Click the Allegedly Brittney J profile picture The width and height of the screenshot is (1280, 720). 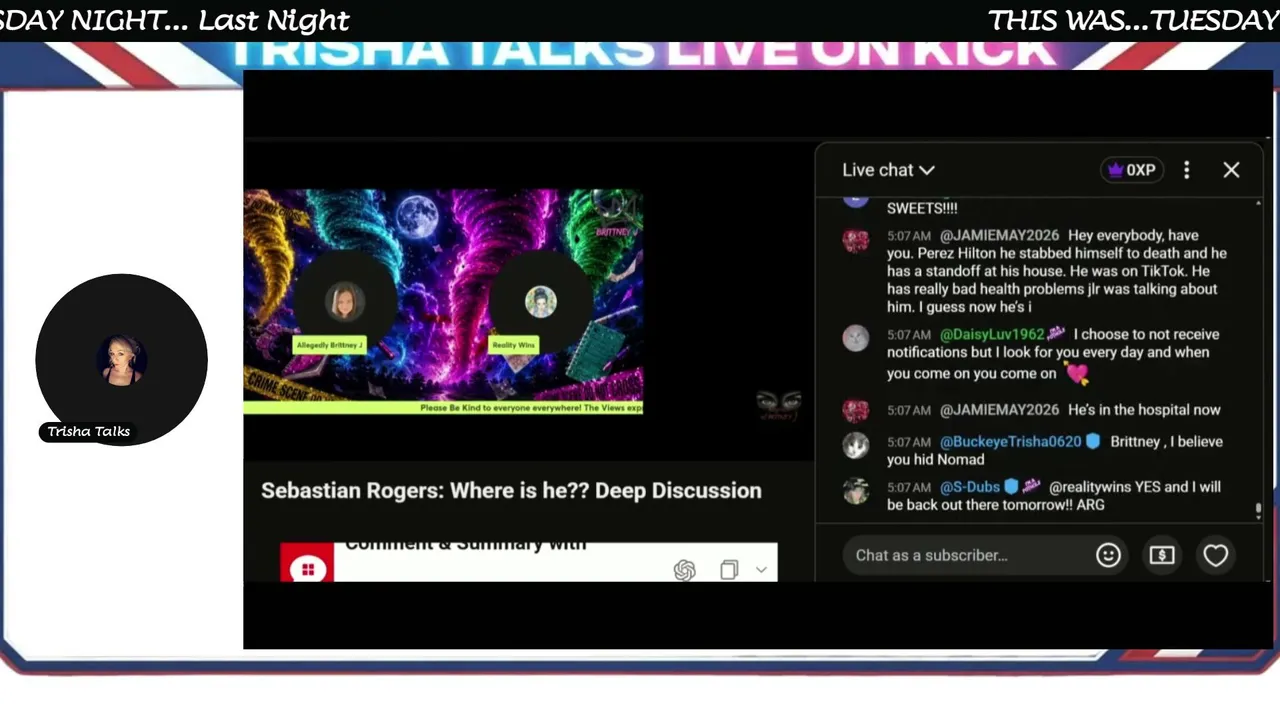tap(344, 301)
